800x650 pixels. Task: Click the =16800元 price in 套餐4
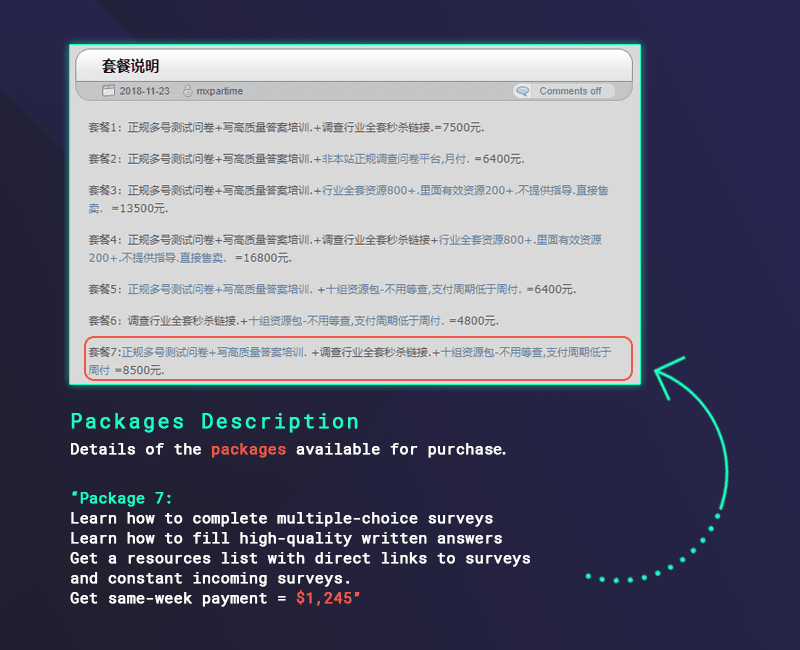click(263, 258)
